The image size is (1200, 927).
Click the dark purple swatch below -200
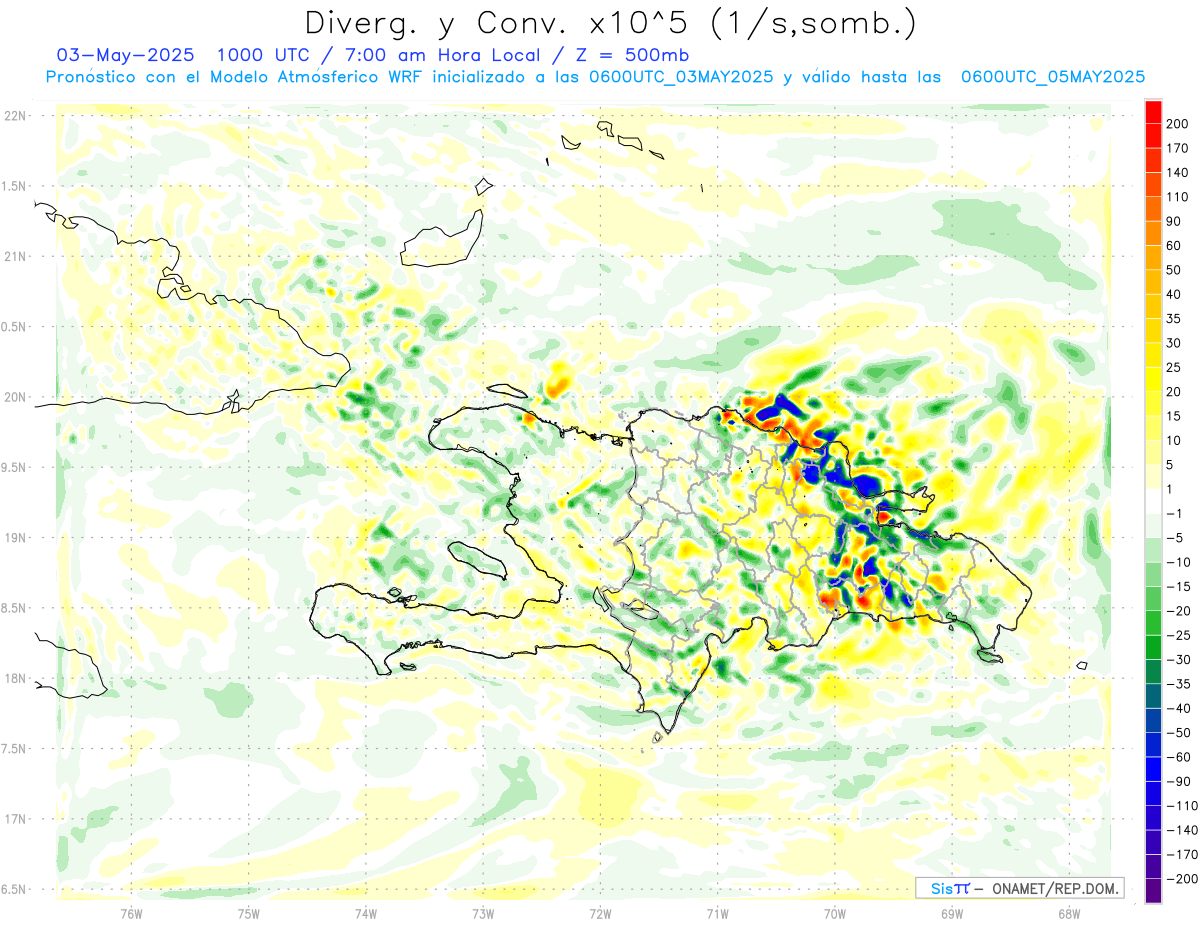[1153, 891]
